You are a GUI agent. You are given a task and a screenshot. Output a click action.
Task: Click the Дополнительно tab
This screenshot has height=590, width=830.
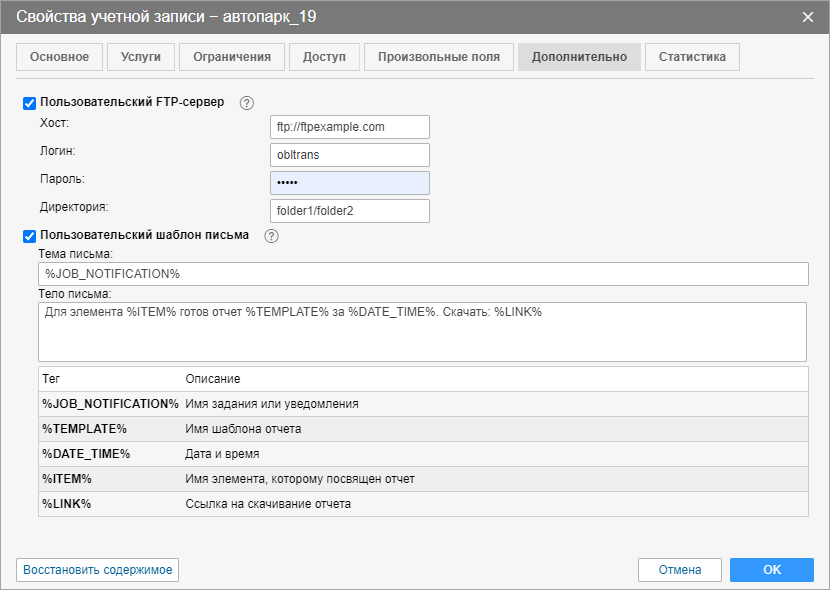579,57
